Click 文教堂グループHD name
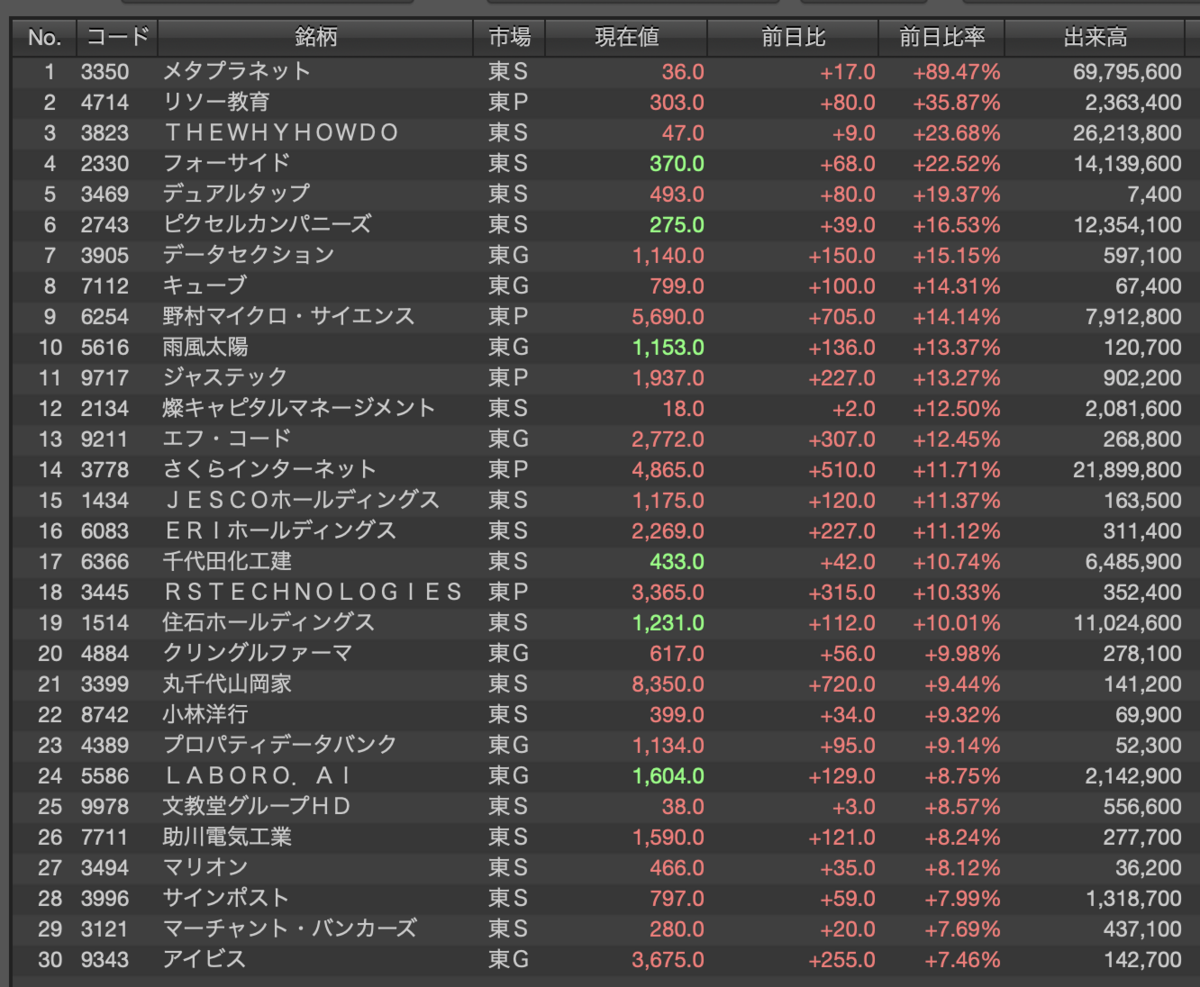This screenshot has height=987, width=1200. (257, 806)
